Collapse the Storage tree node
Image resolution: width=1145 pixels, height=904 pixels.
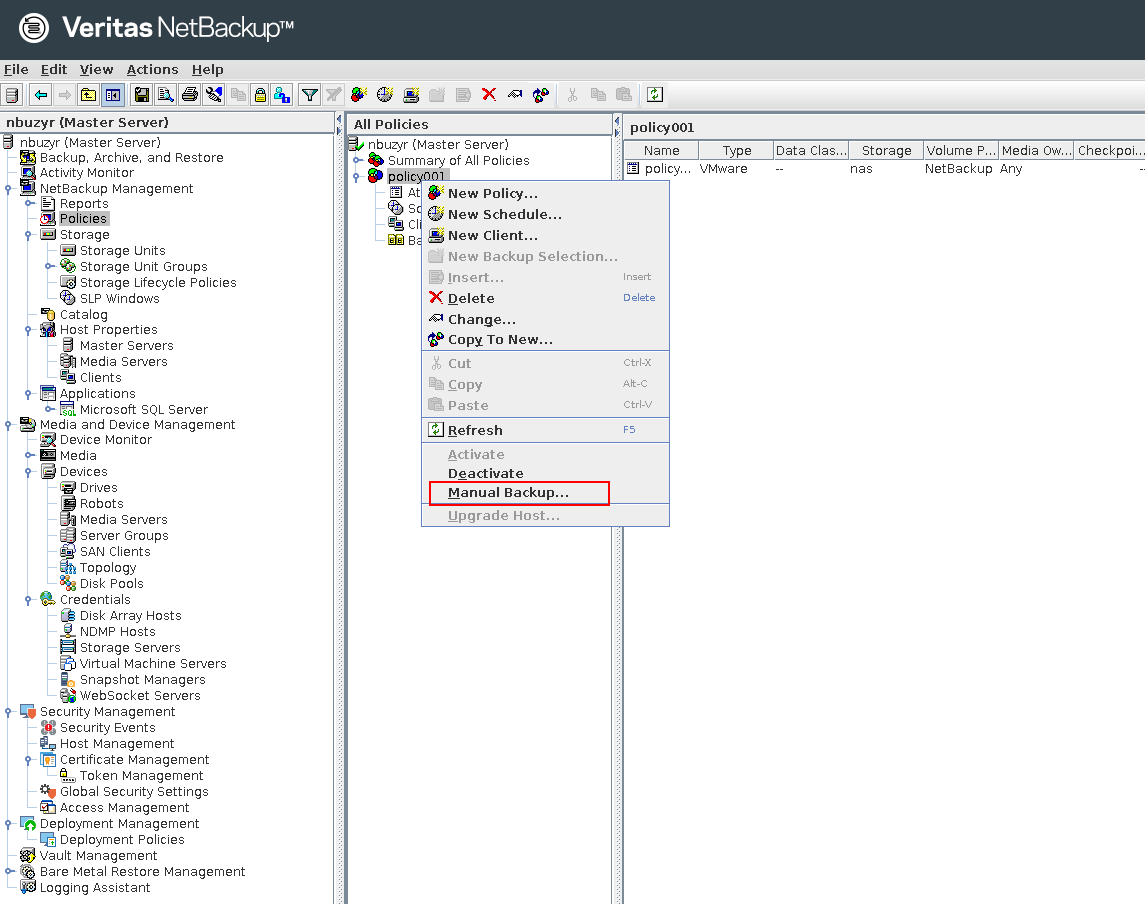(x=28, y=235)
